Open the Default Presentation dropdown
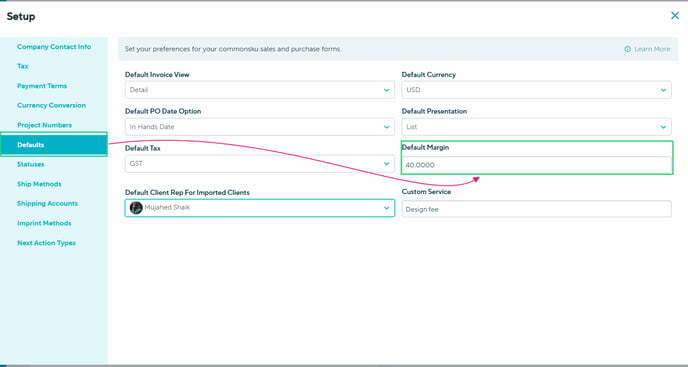This screenshot has height=367, width=688. click(x=536, y=127)
